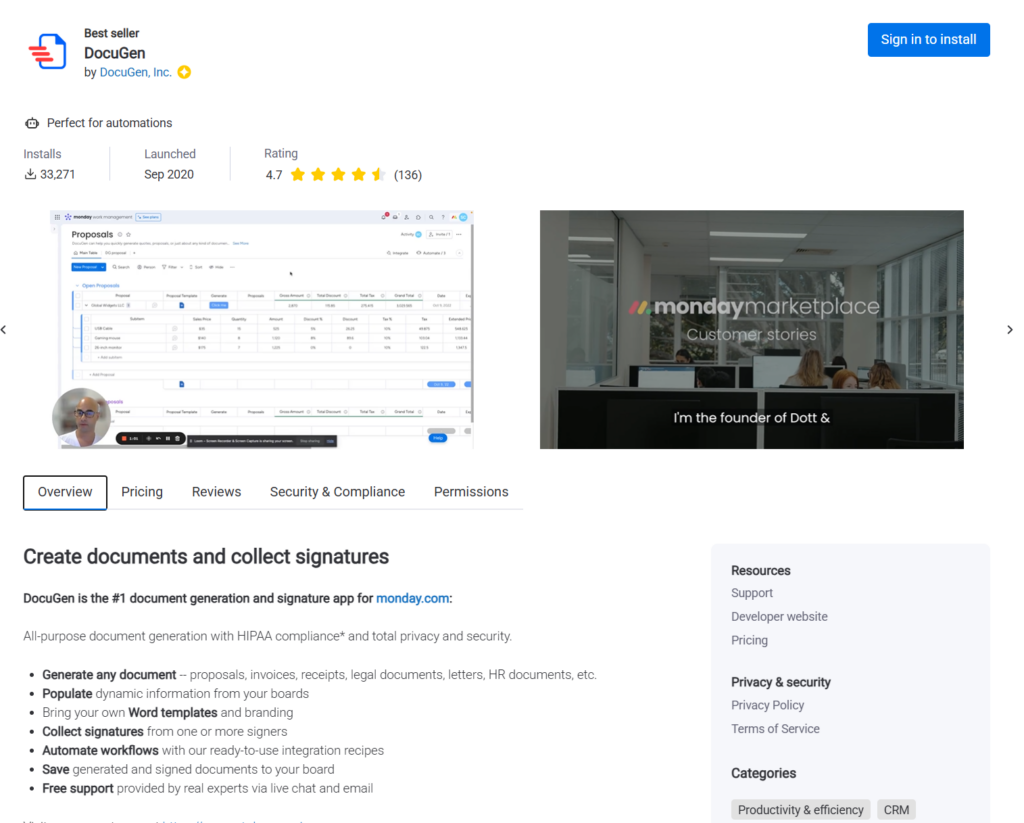Follow the monday.com link in description
Image resolution: width=1024 pixels, height=823 pixels.
[412, 598]
